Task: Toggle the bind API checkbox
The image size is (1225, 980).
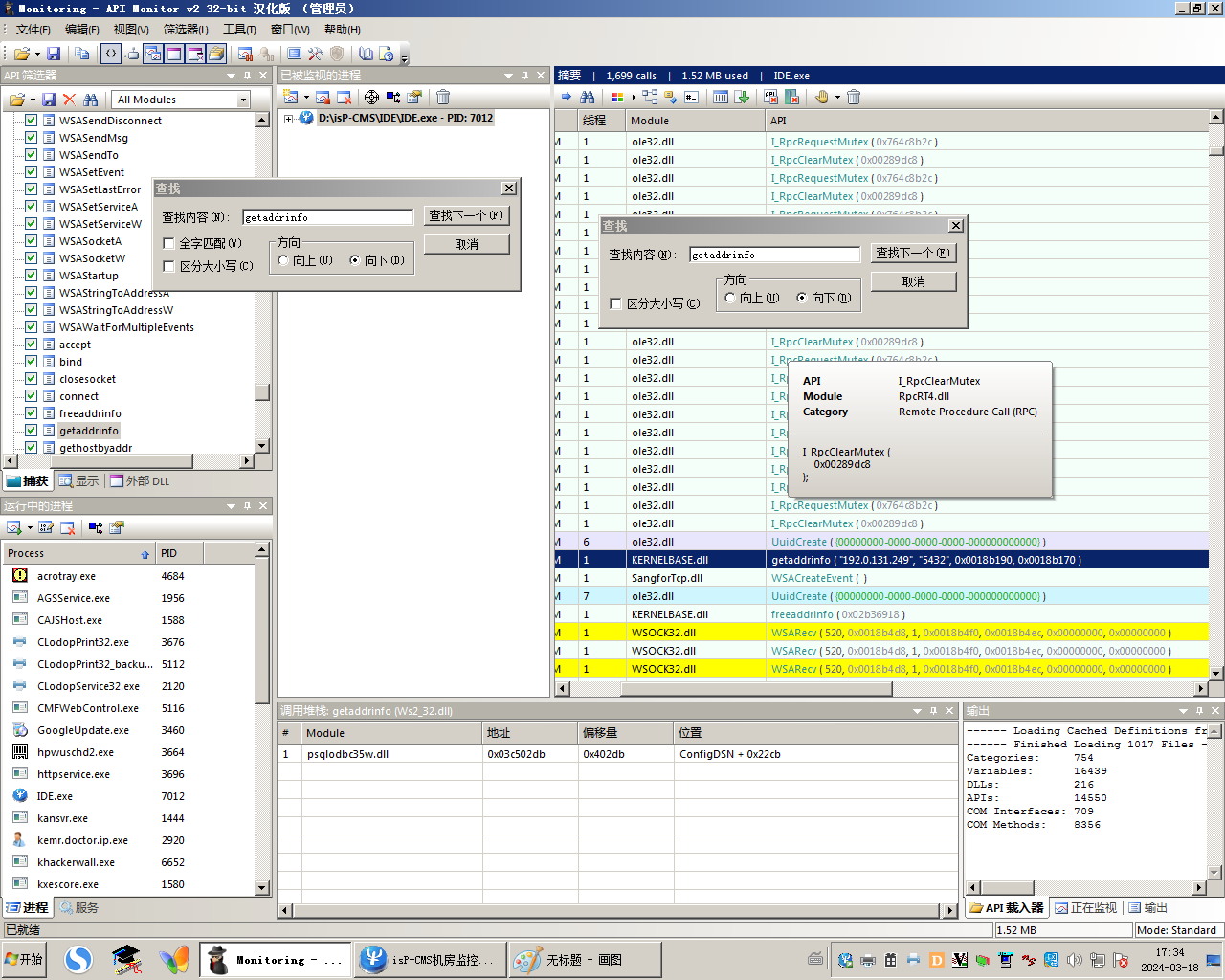Action: coord(31,362)
